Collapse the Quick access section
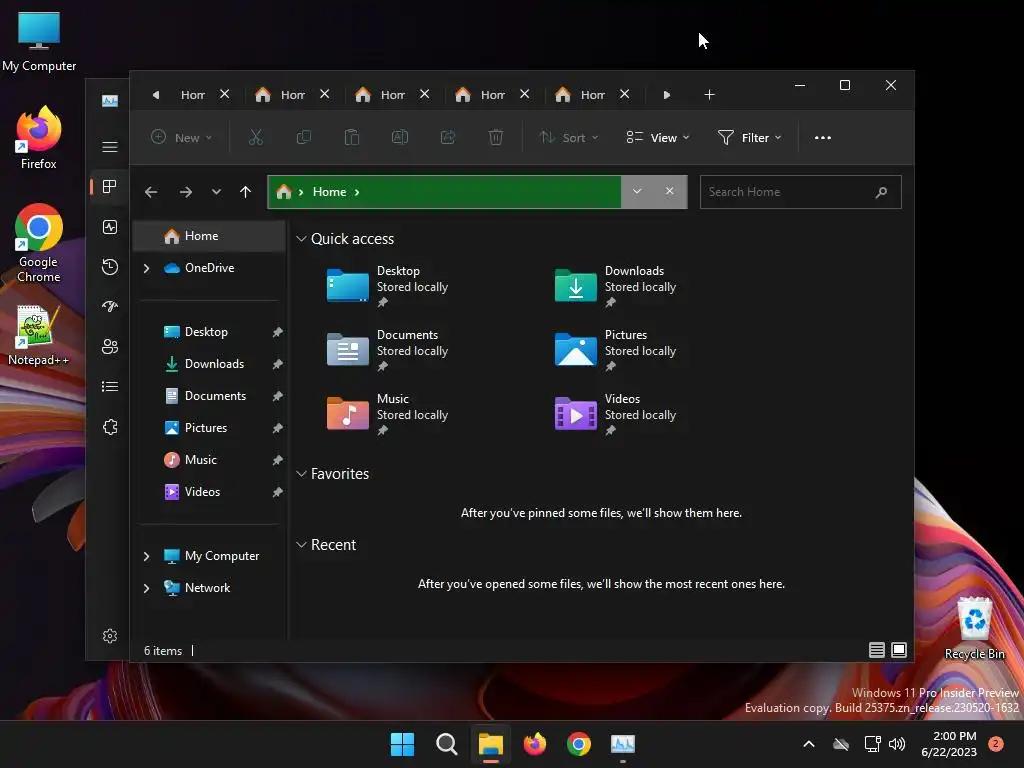This screenshot has height=768, width=1024. (301, 238)
